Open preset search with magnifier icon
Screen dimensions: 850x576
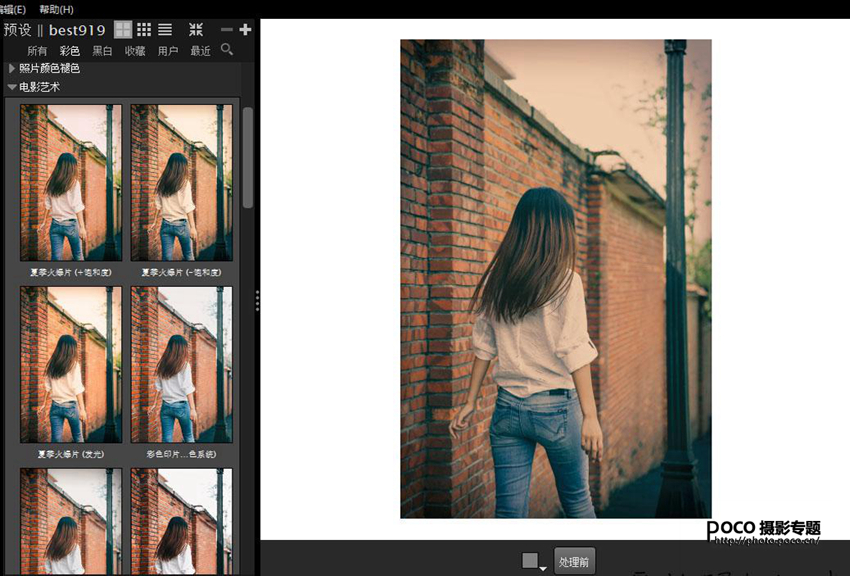coord(227,50)
